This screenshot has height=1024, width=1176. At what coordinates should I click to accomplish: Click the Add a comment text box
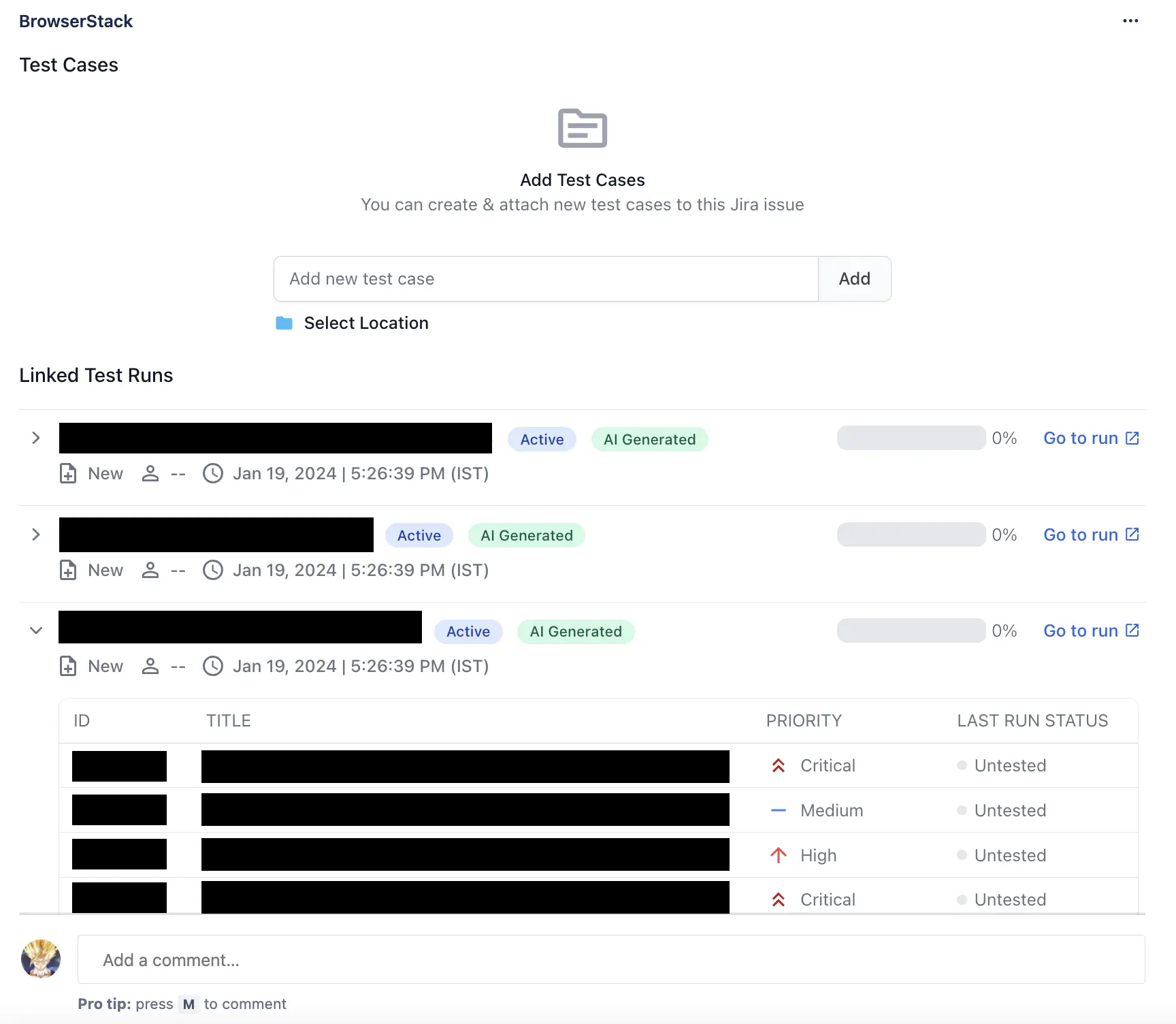click(610, 960)
